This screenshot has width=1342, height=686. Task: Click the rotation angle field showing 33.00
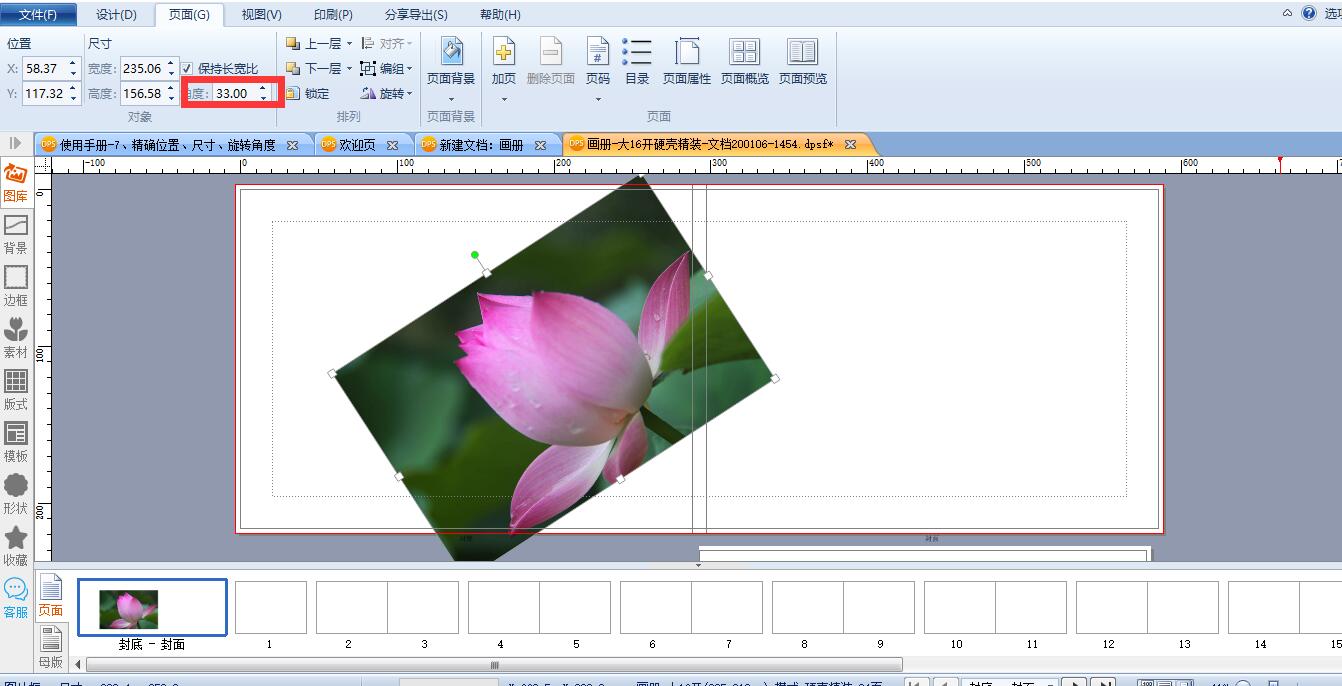click(x=235, y=93)
